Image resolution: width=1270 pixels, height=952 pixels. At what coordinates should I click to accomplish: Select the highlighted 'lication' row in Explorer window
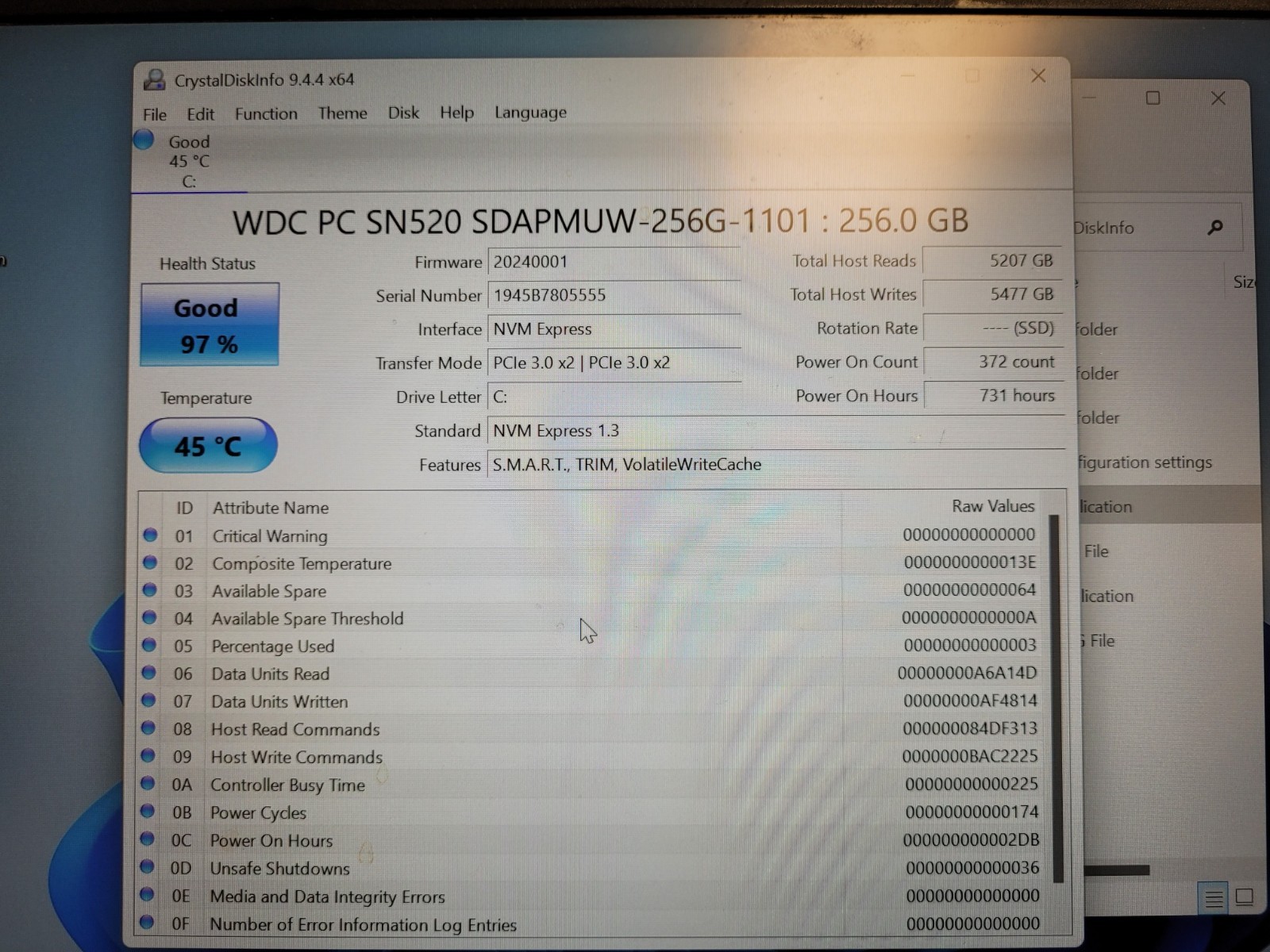1168,506
